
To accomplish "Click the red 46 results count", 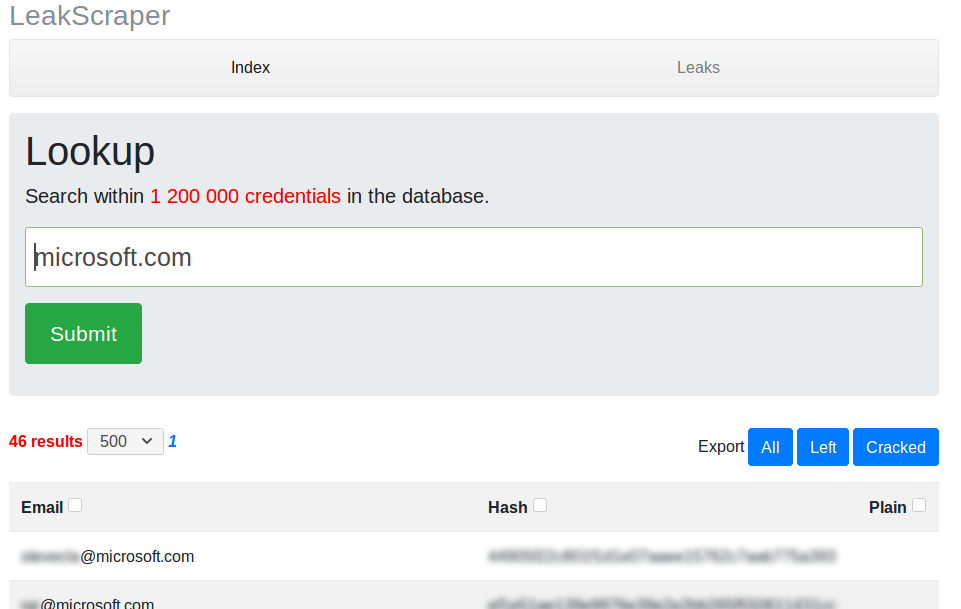I will click(x=45, y=441).
